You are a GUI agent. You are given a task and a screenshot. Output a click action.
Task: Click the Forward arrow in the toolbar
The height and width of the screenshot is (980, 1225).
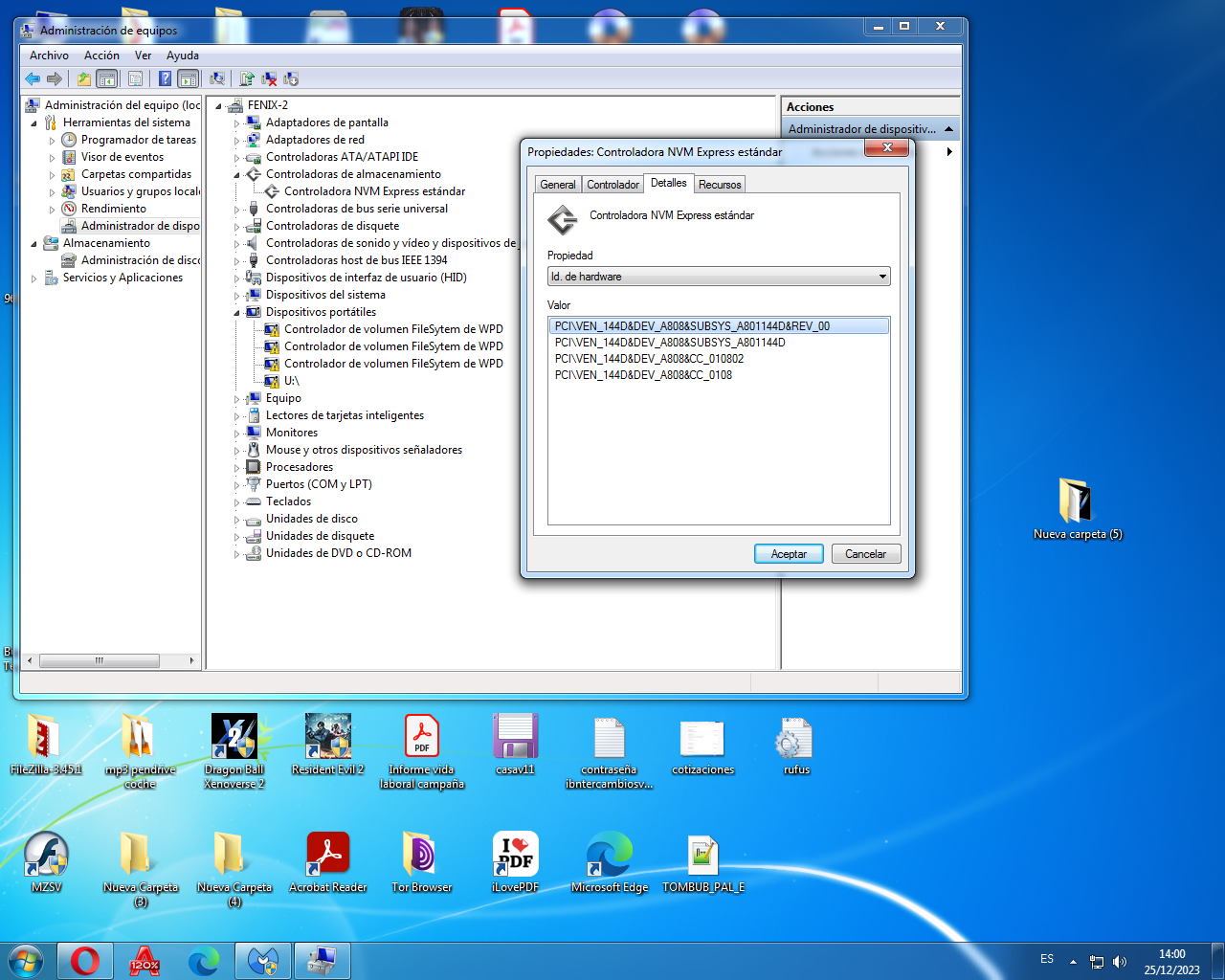55,78
